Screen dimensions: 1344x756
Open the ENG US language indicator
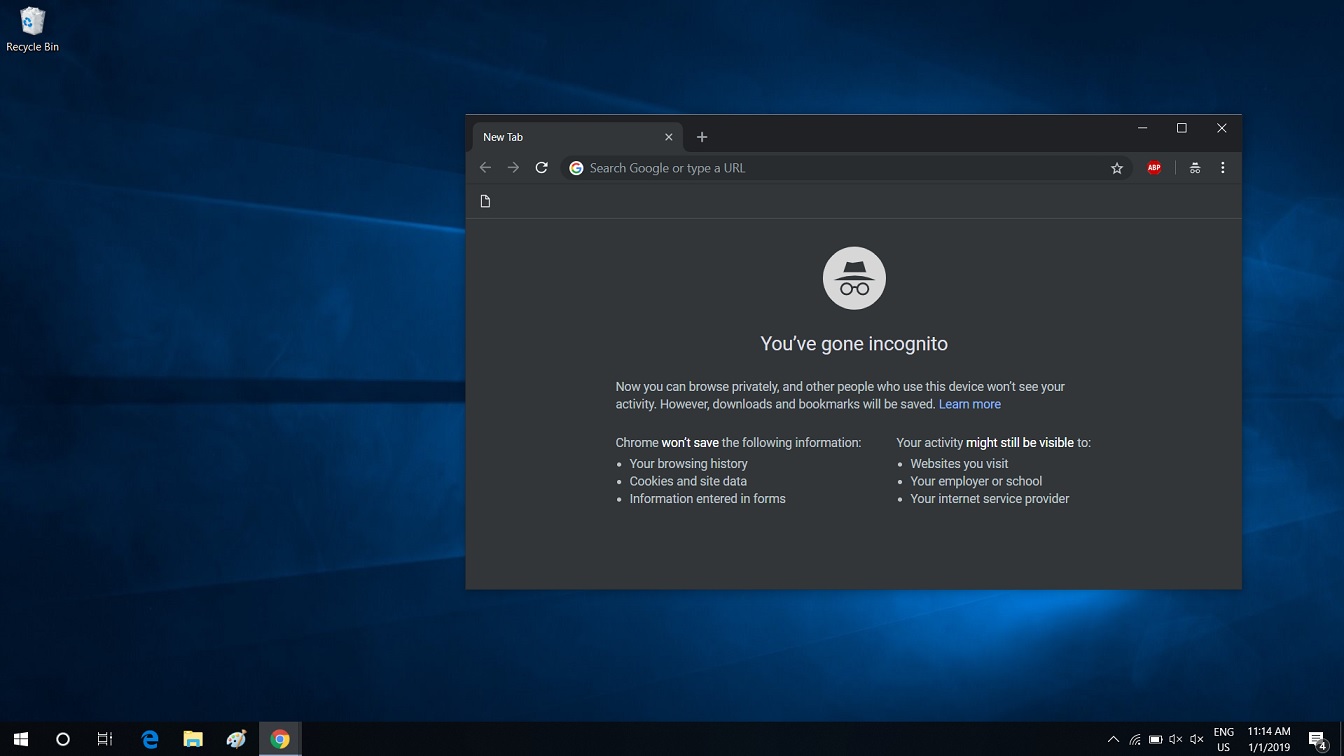(x=1223, y=739)
